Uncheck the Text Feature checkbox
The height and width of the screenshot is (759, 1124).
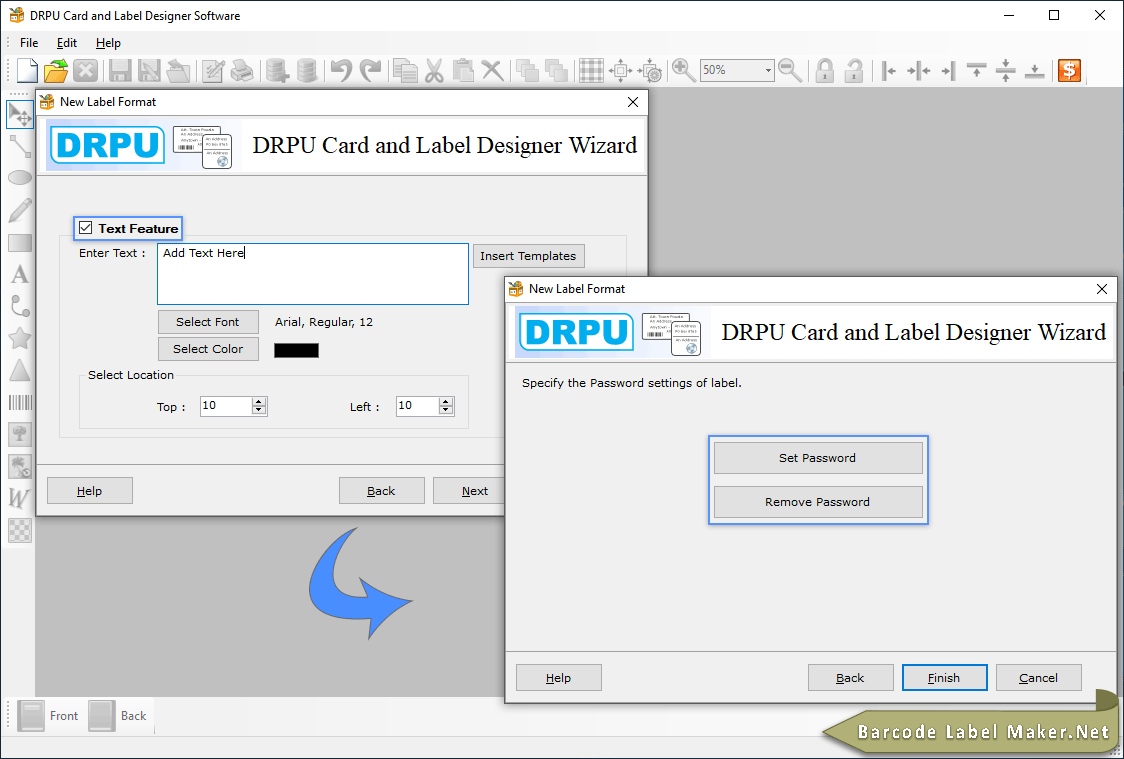point(86,228)
